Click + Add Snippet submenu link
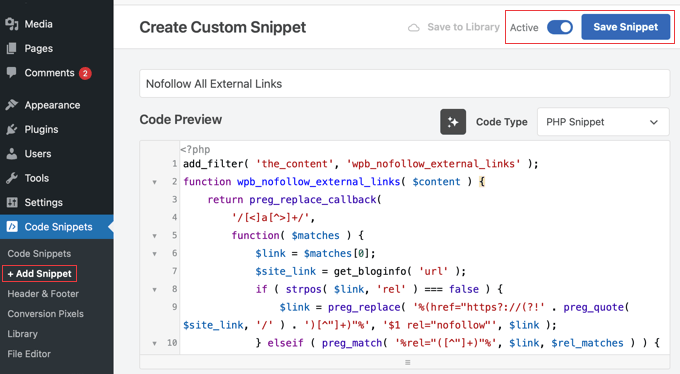This screenshot has height=374, width=680. [x=39, y=274]
